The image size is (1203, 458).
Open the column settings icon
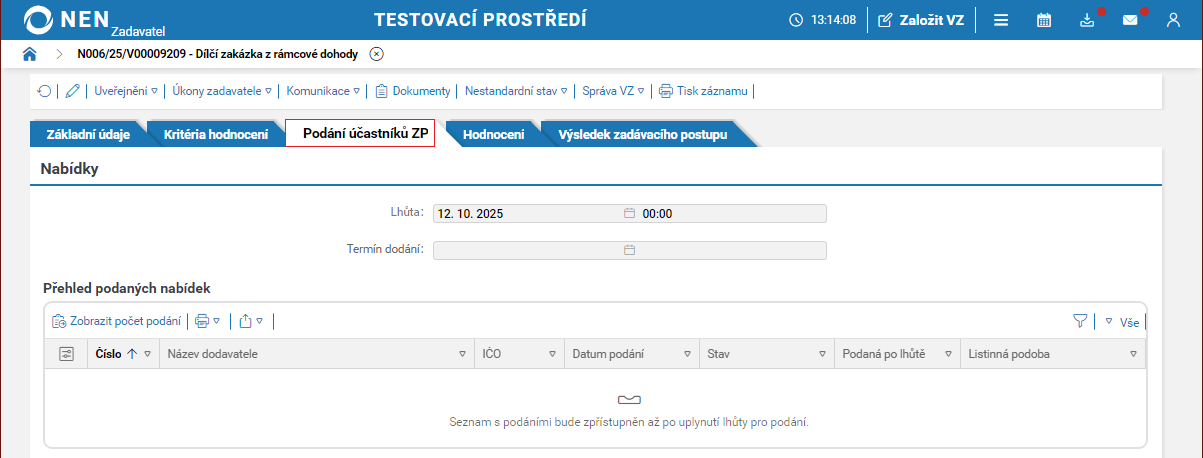pos(67,354)
